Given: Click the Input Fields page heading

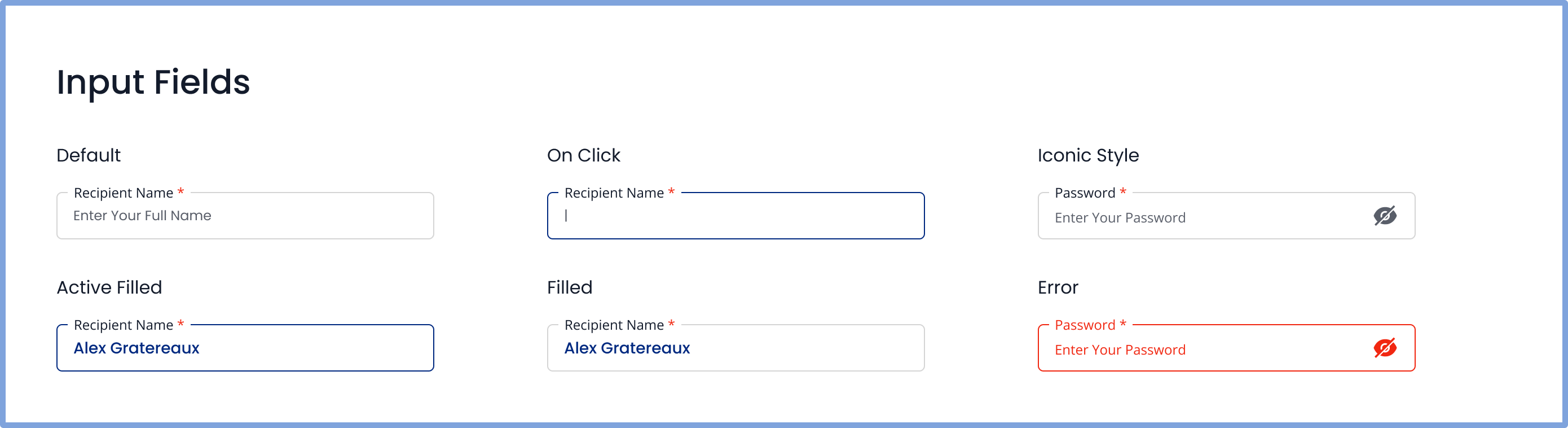Looking at the screenshot, I should (153, 82).
